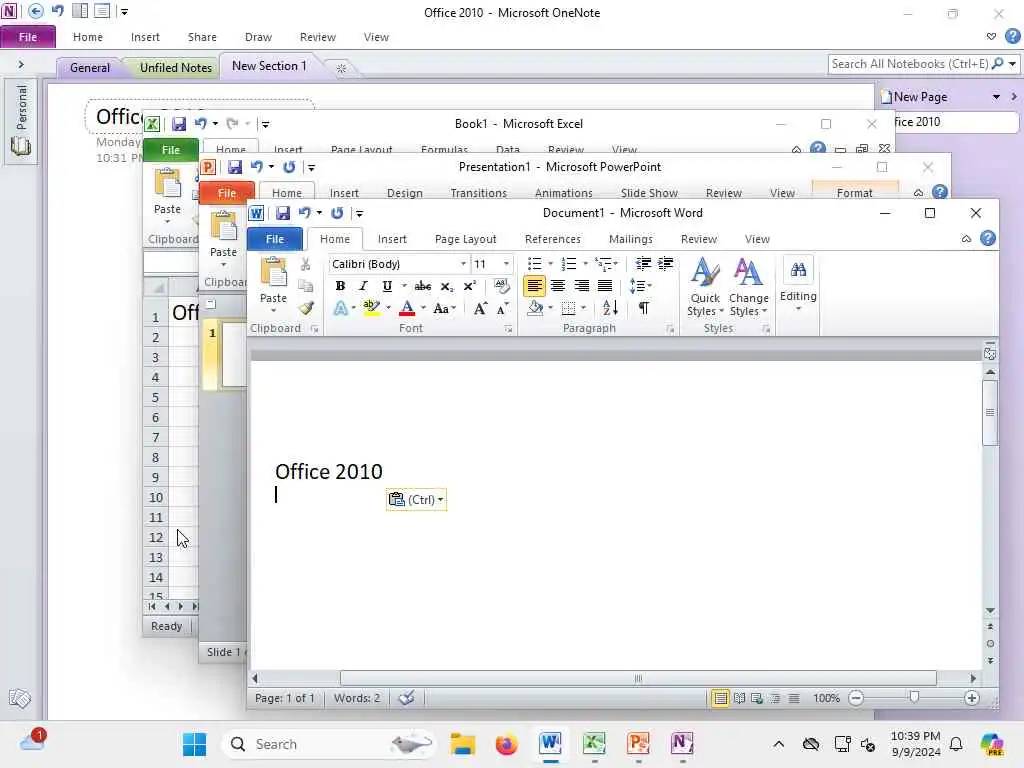Screen dimensions: 1024x768
Task: Apply strikethrough in Word Font group
Action: (423, 286)
